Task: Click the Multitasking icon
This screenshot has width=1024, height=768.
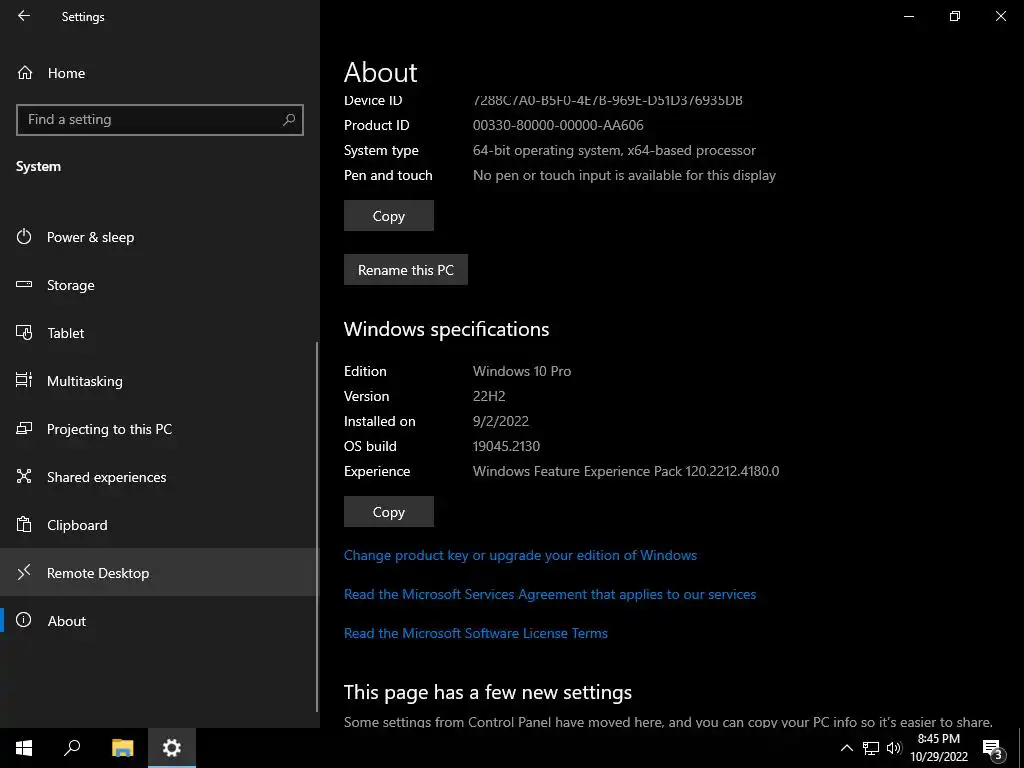Action: [x=24, y=380]
